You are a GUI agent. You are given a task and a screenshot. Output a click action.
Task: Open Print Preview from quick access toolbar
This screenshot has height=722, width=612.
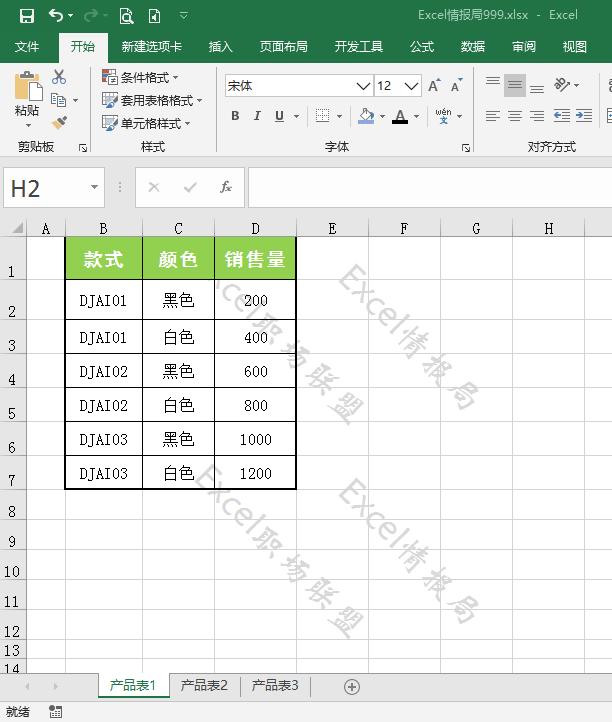126,16
